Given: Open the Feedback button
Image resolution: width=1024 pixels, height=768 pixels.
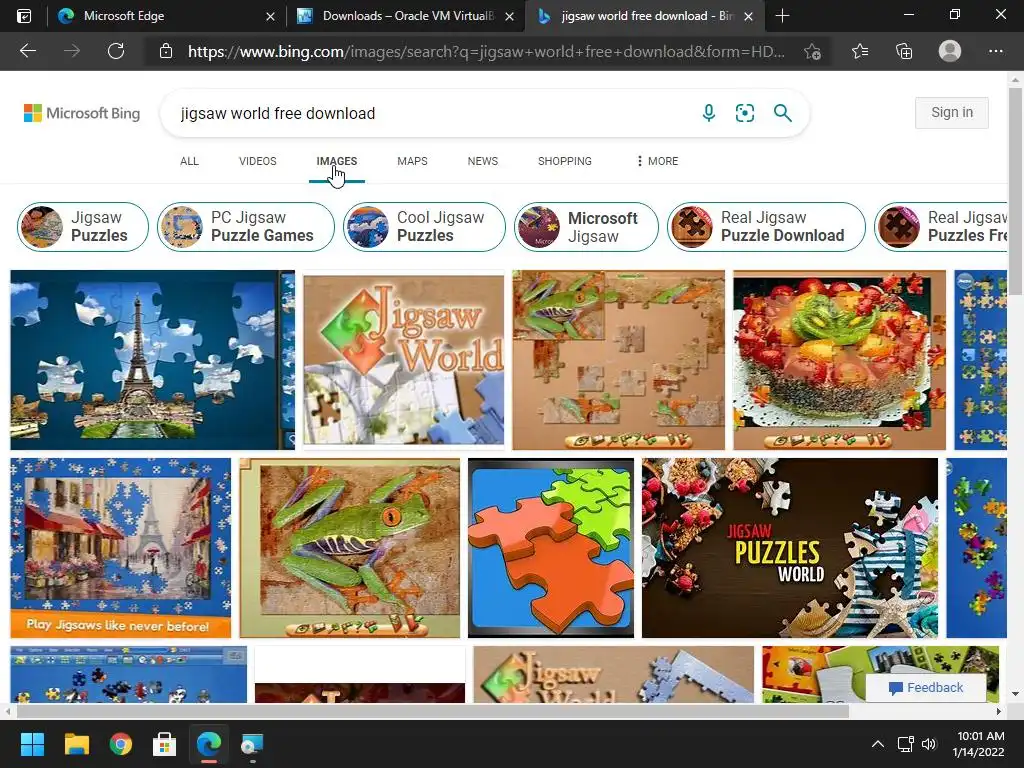Looking at the screenshot, I should [x=925, y=687].
